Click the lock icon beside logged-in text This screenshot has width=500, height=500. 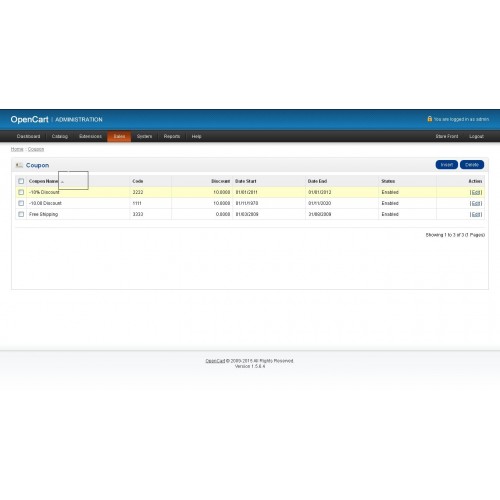click(430, 119)
